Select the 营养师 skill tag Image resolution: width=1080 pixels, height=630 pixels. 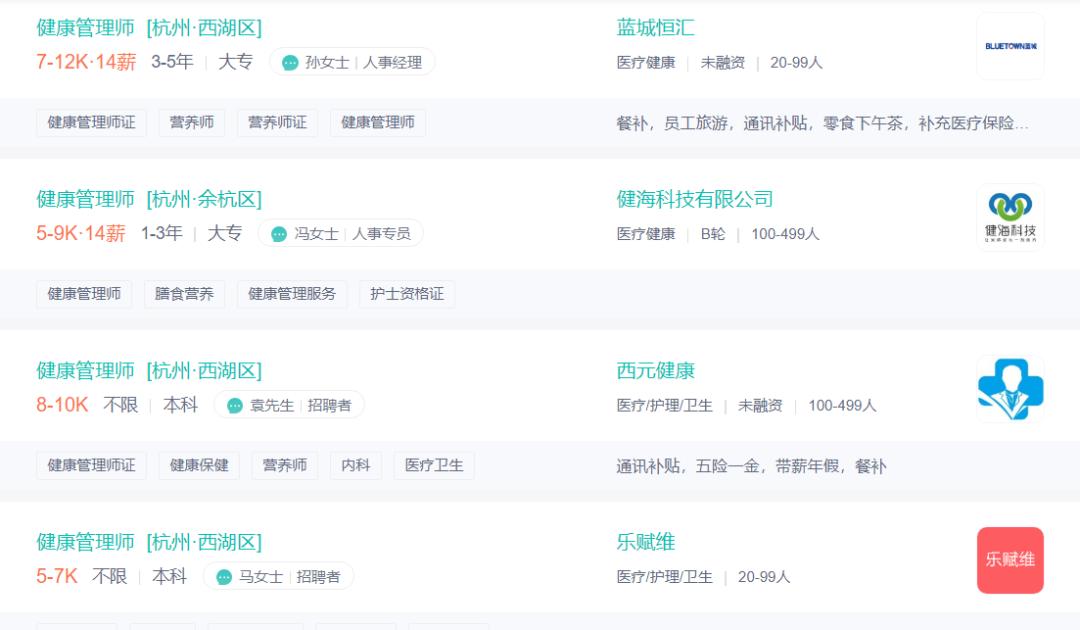click(x=191, y=122)
